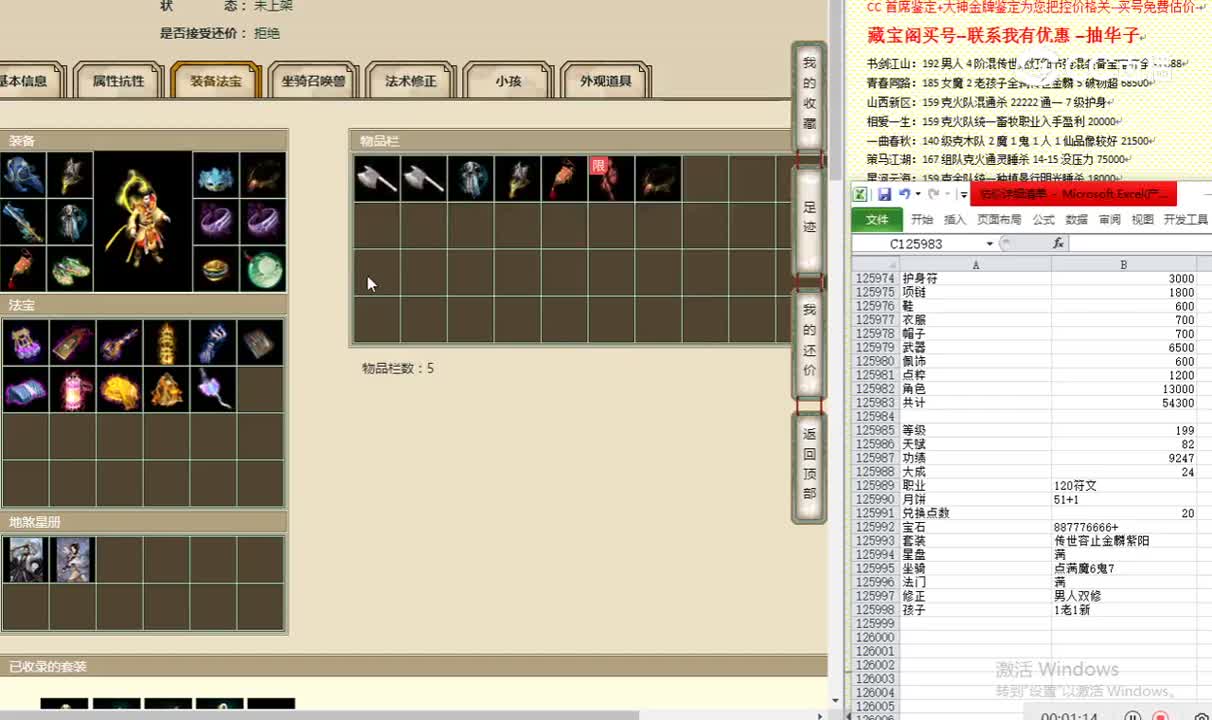Open the Excel 审阅 ribbon tab
Viewport: 1212px width, 720px height.
pyautogui.click(x=1109, y=220)
